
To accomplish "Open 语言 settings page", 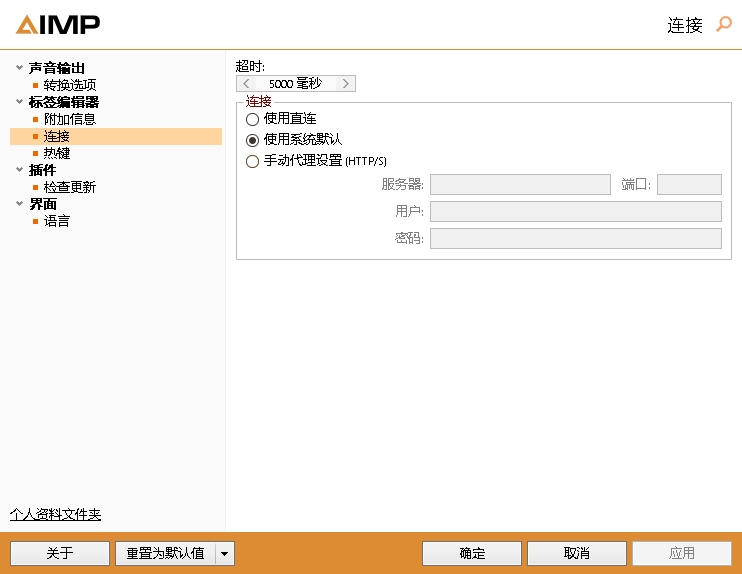I will (x=57, y=221).
